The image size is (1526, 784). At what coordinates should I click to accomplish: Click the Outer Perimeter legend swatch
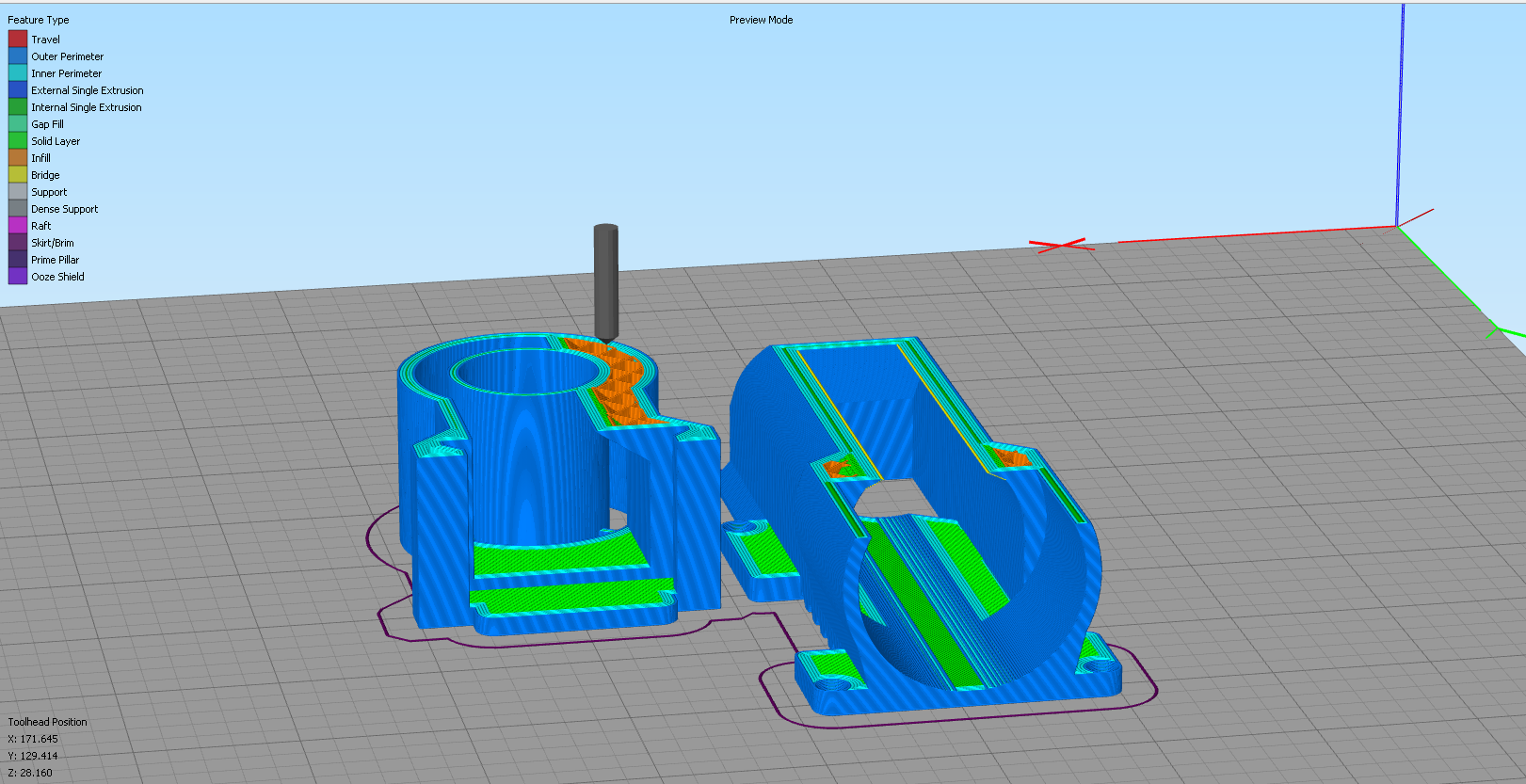click(x=18, y=56)
